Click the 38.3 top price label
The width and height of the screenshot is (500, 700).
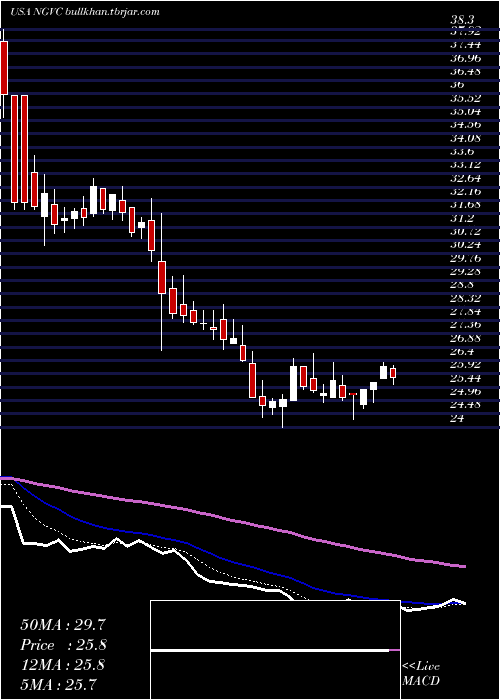click(462, 20)
